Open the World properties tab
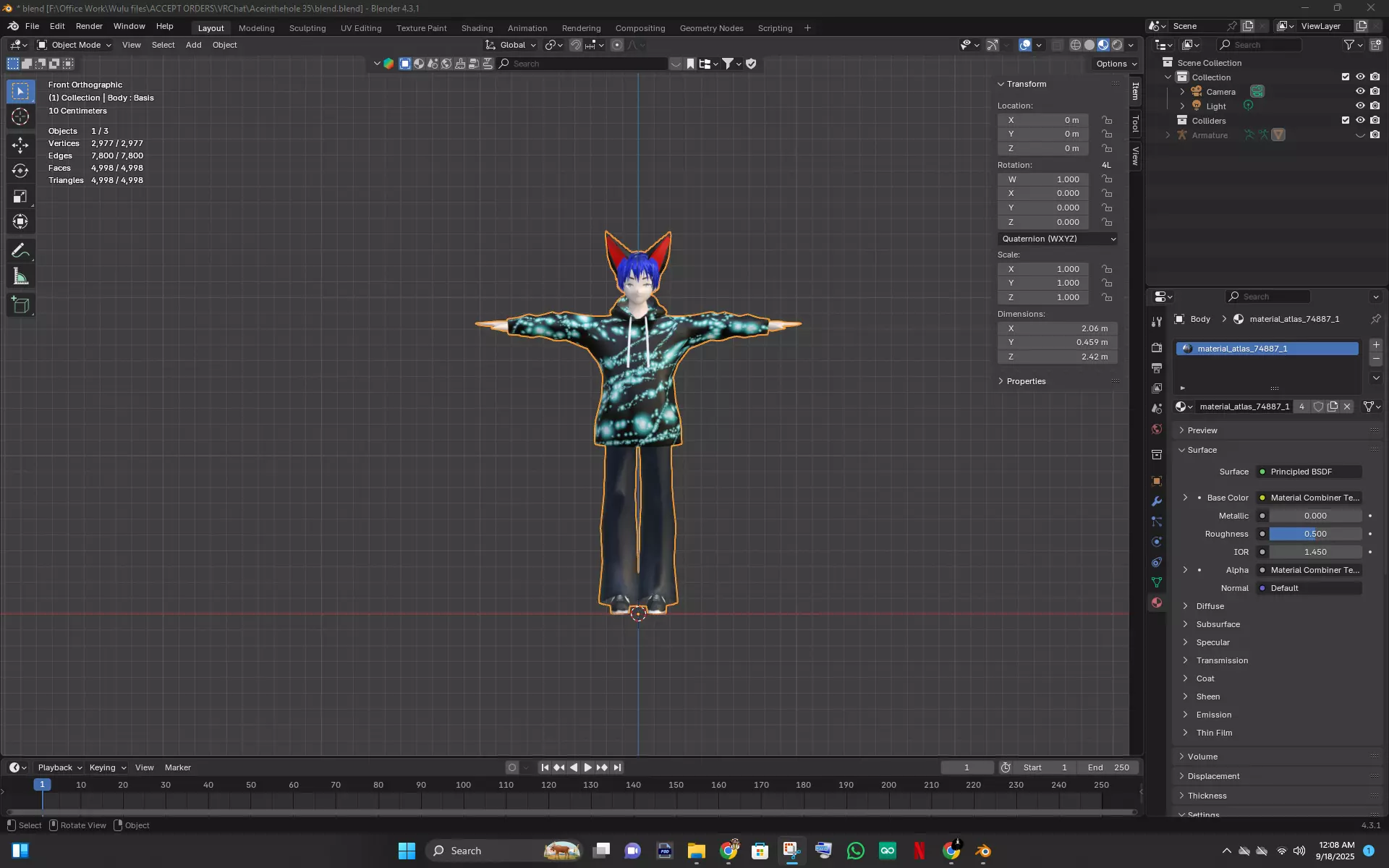 (1157, 429)
